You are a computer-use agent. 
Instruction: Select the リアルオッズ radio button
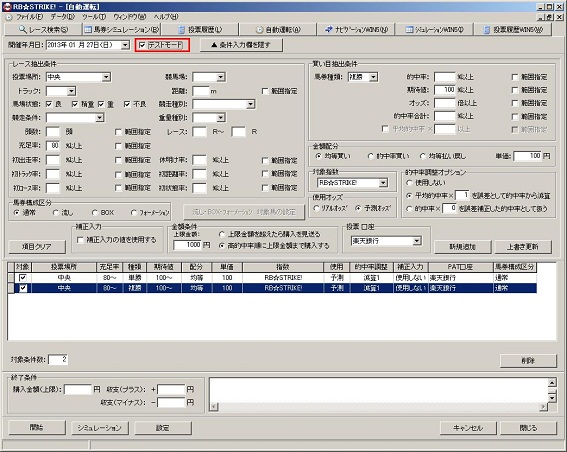316,208
